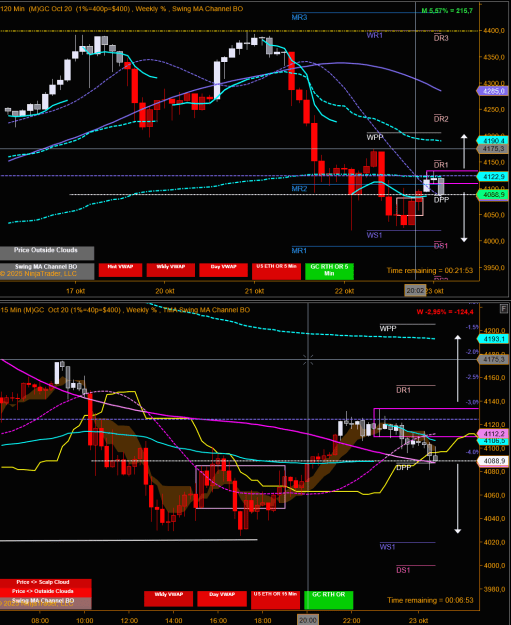This screenshot has height=625, width=511.
Task: Click the MR1 pivot label
Action: coord(299,251)
